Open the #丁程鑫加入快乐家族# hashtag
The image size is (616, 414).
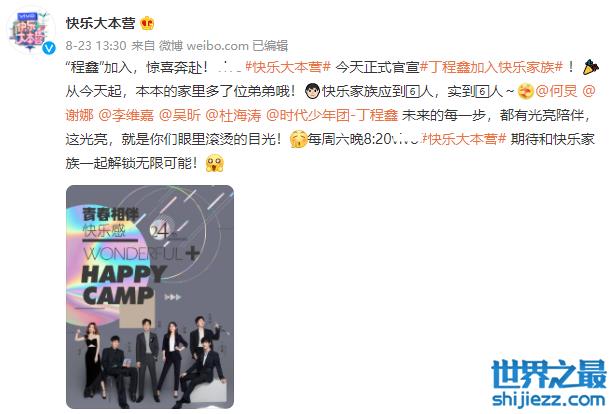click(x=491, y=68)
